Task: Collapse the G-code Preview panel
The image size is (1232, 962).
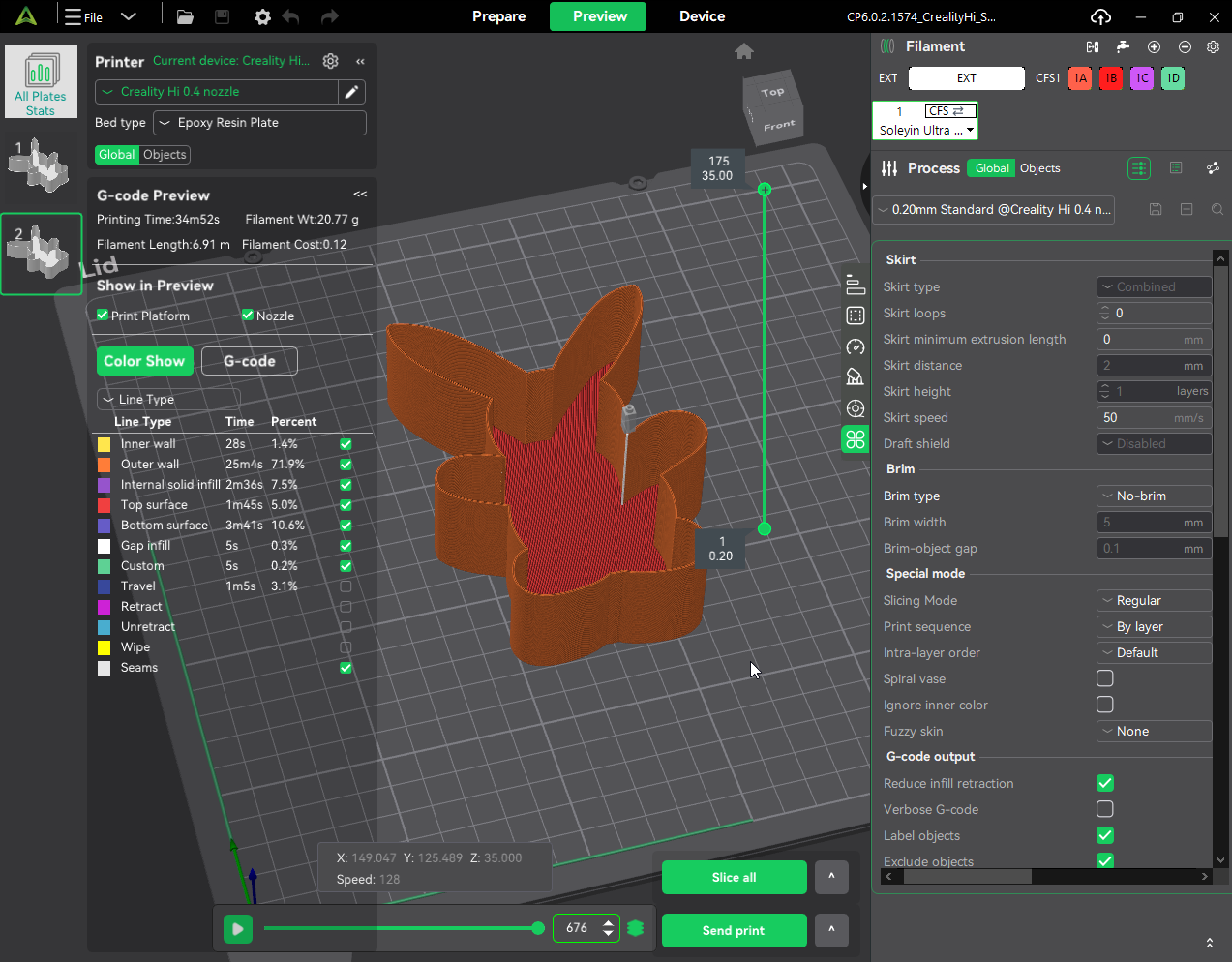Action: click(x=360, y=195)
